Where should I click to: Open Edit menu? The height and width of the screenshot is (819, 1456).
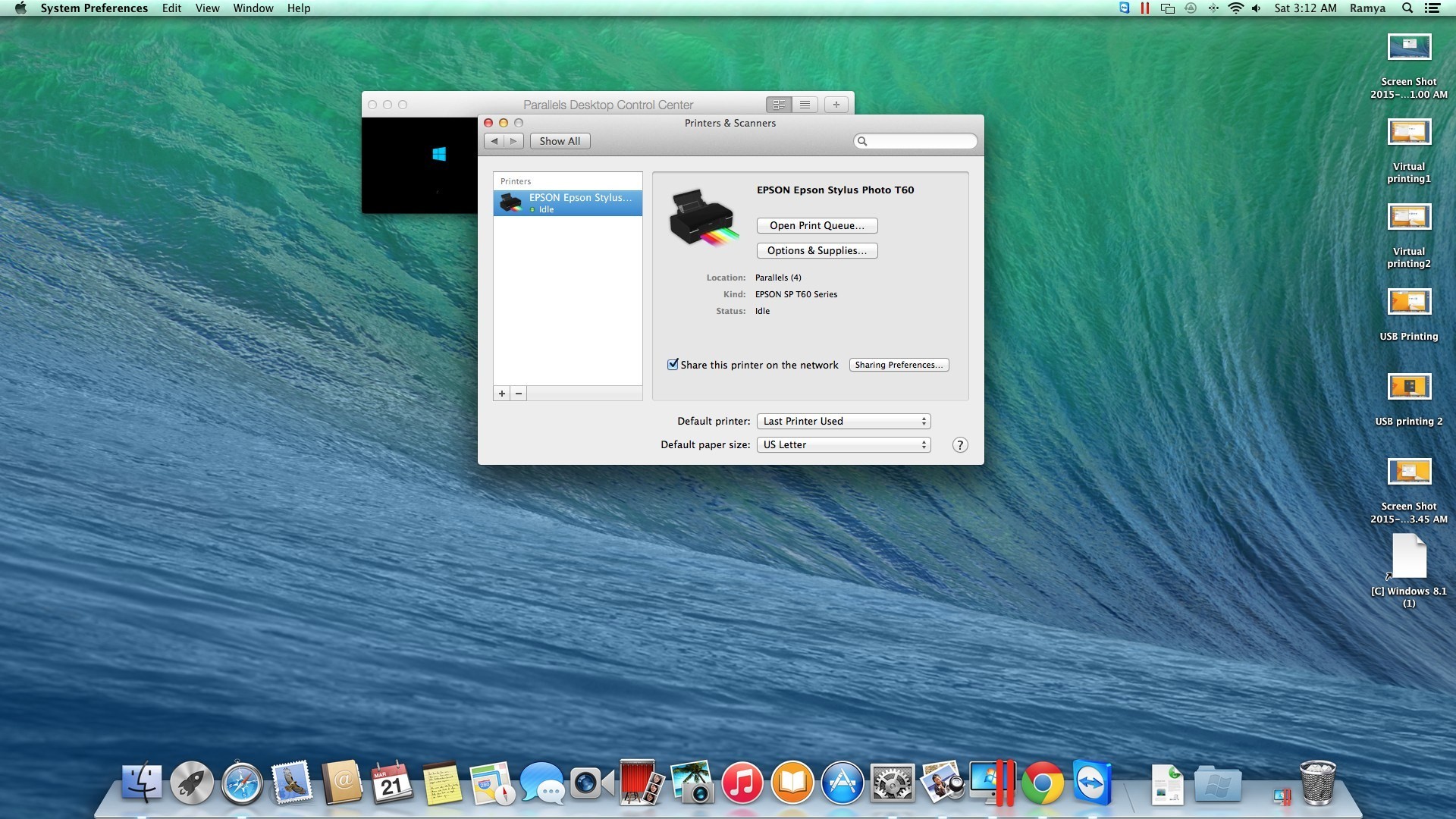171,8
